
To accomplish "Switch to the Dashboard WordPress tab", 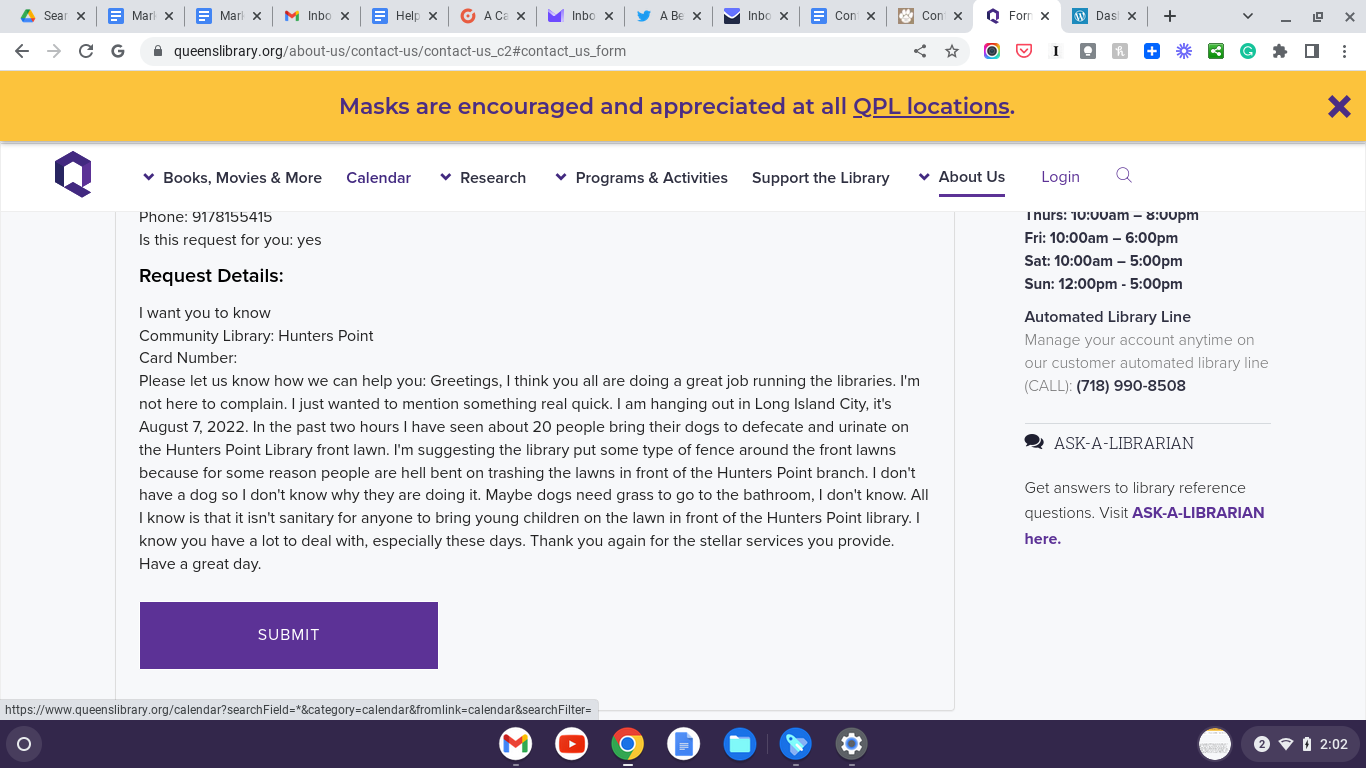I will (x=1102, y=16).
